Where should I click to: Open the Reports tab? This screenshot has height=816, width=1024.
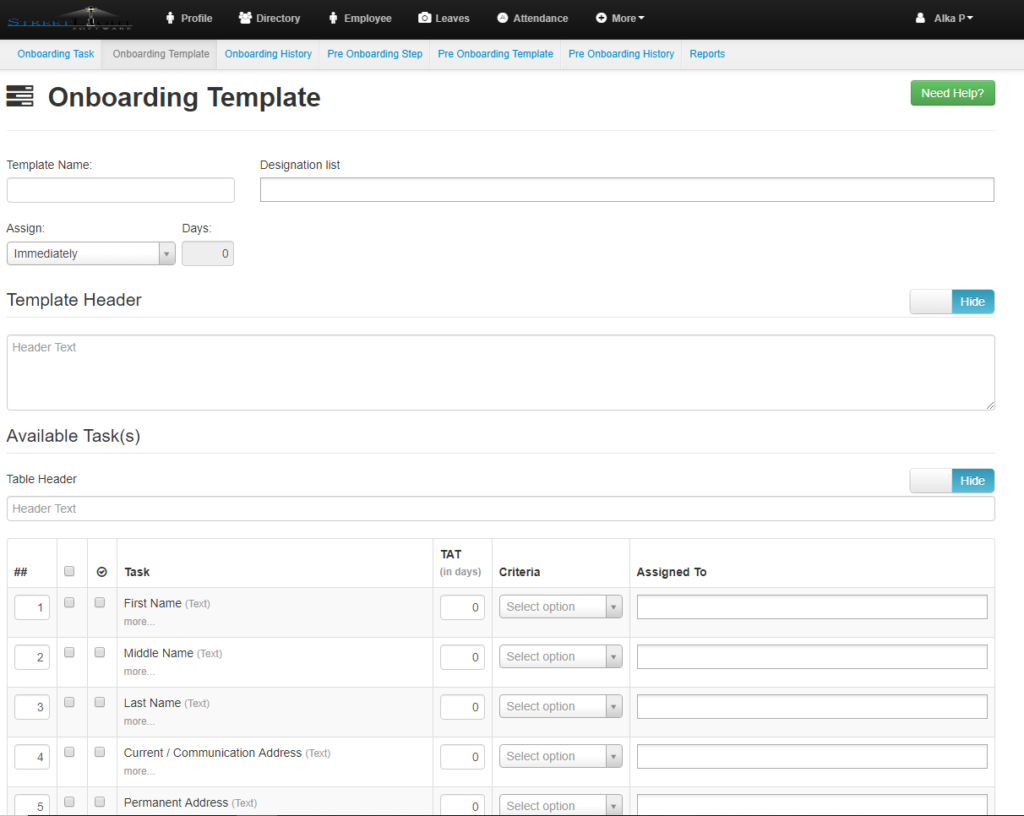tap(707, 54)
